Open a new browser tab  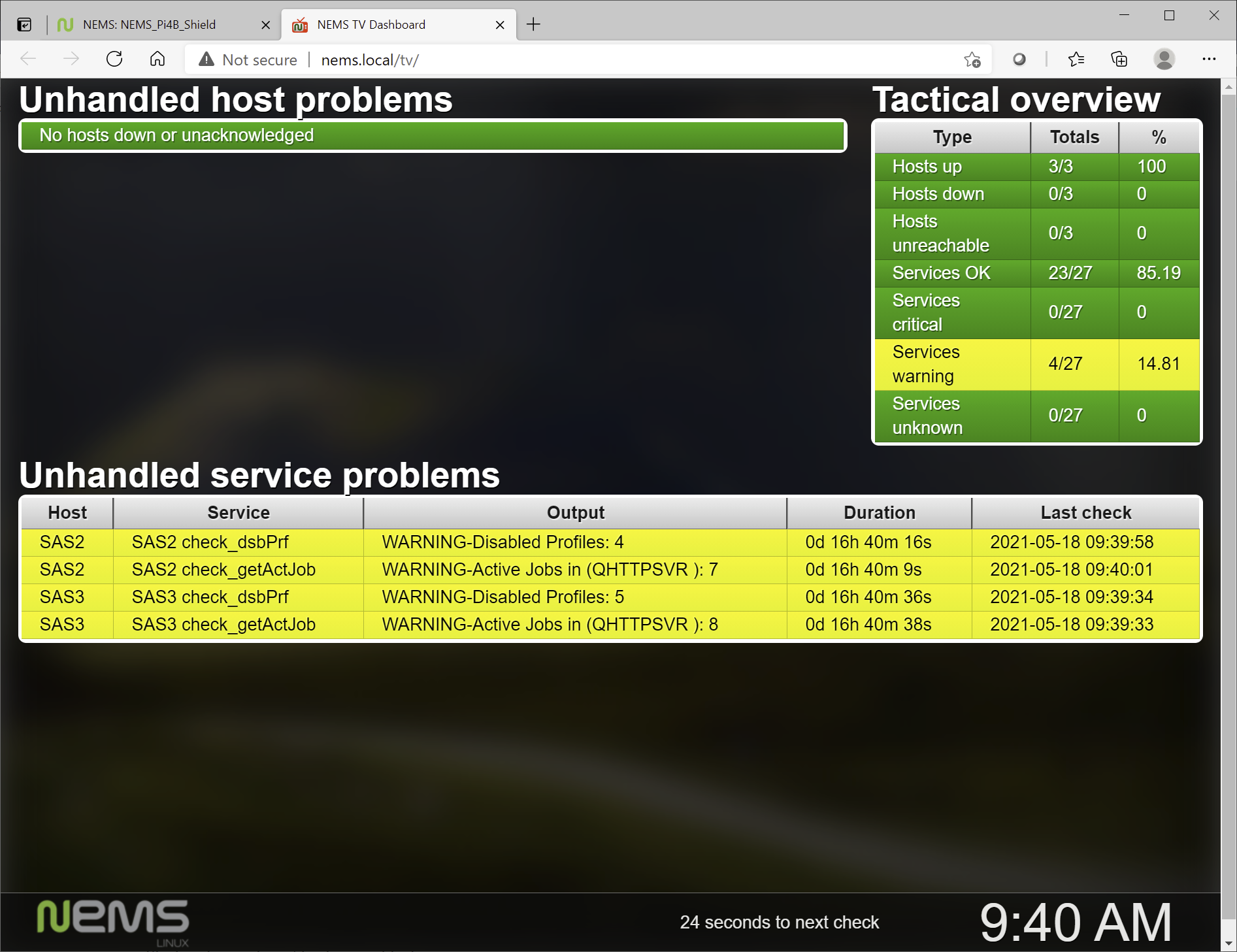click(x=534, y=24)
